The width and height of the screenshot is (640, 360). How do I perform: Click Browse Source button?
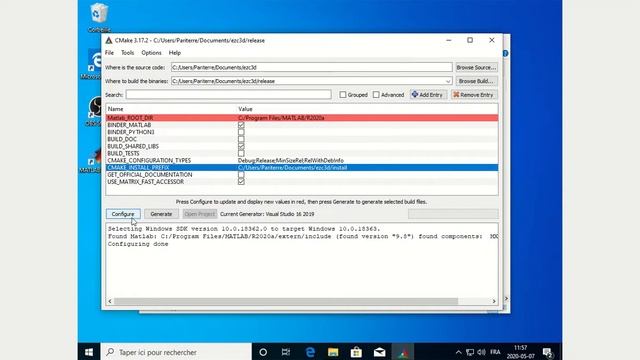[x=476, y=67]
